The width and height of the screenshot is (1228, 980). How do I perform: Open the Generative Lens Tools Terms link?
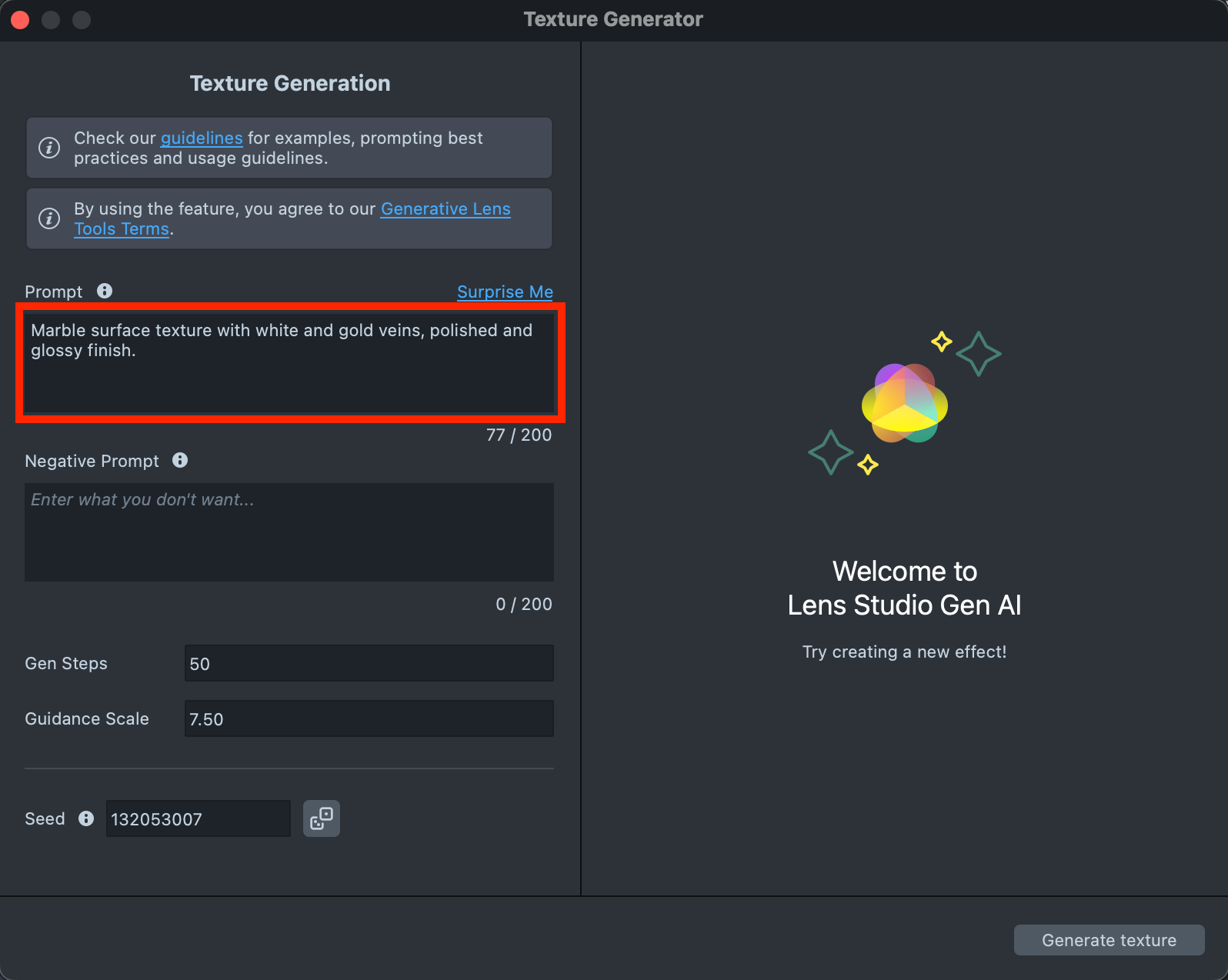445,209
